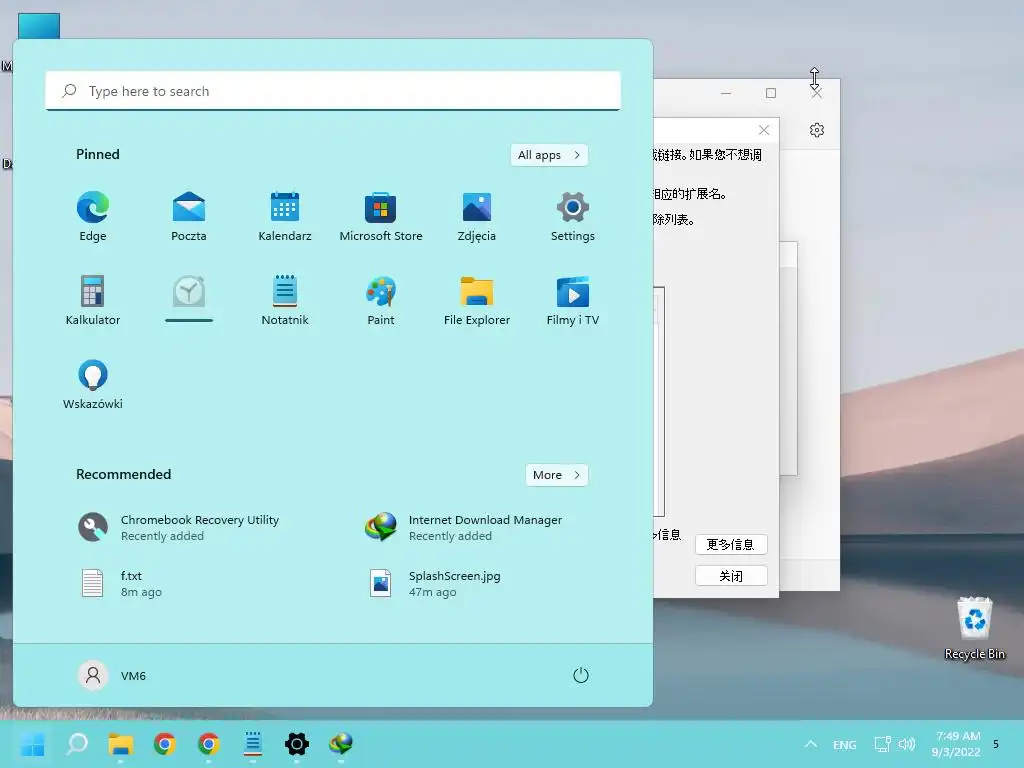Open the Recycle Bin on the desktop
This screenshot has height=768, width=1024.
pos(974,628)
